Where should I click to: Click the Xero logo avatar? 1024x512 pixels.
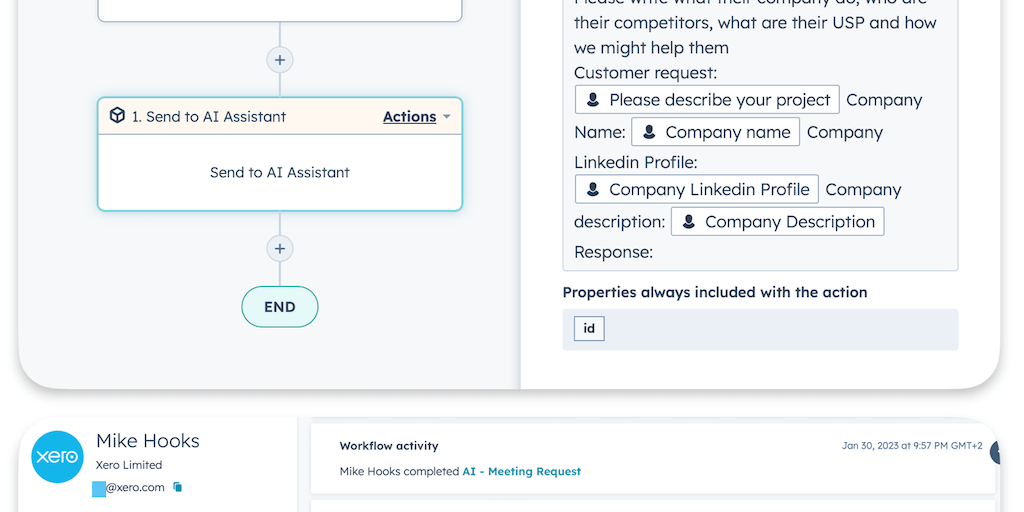pyautogui.click(x=57, y=457)
